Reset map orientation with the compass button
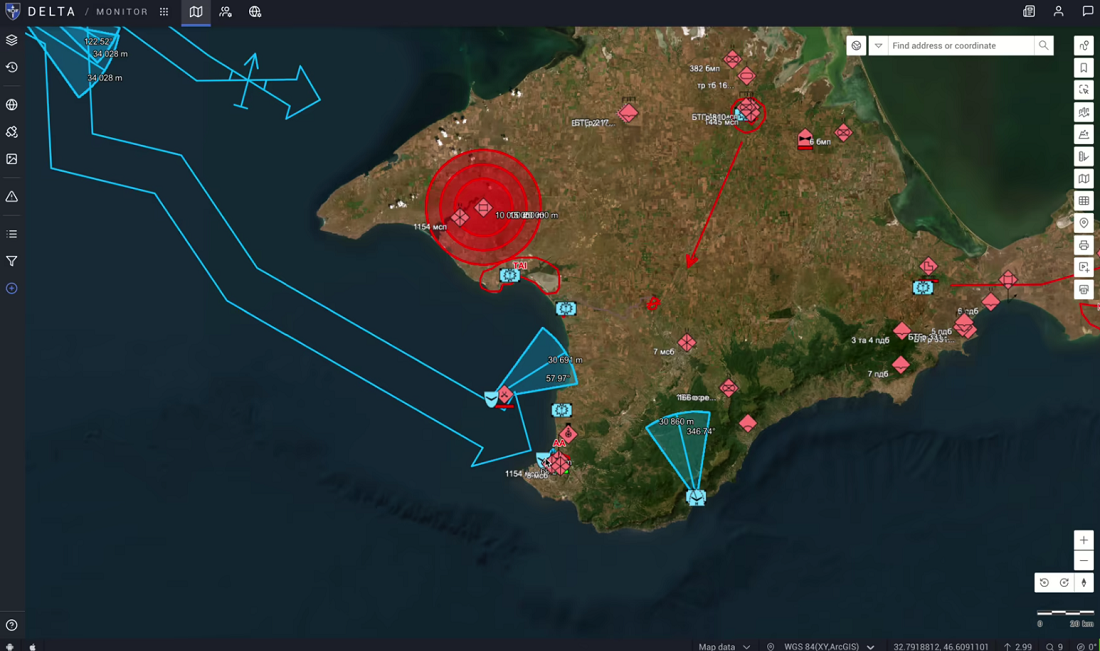The height and width of the screenshot is (651, 1100). click(1084, 583)
